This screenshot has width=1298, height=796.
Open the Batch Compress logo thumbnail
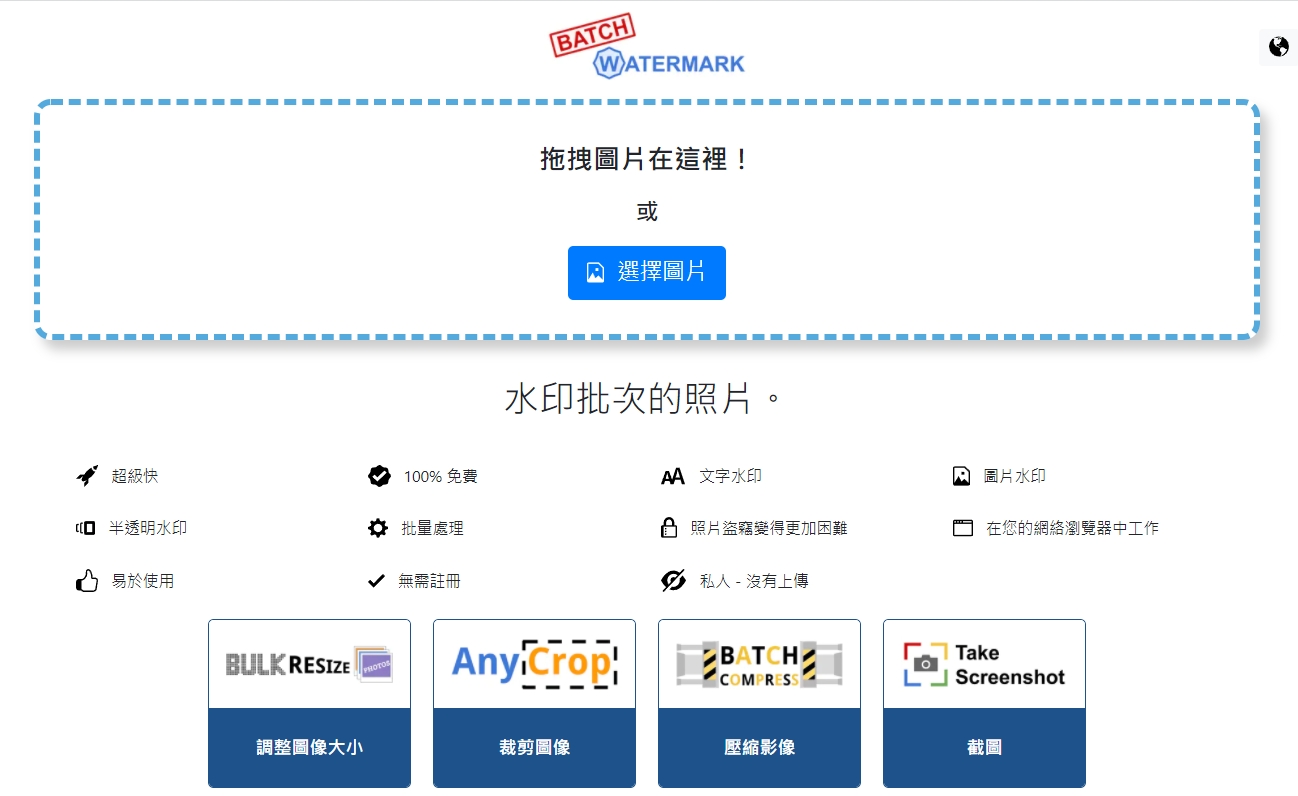(759, 664)
